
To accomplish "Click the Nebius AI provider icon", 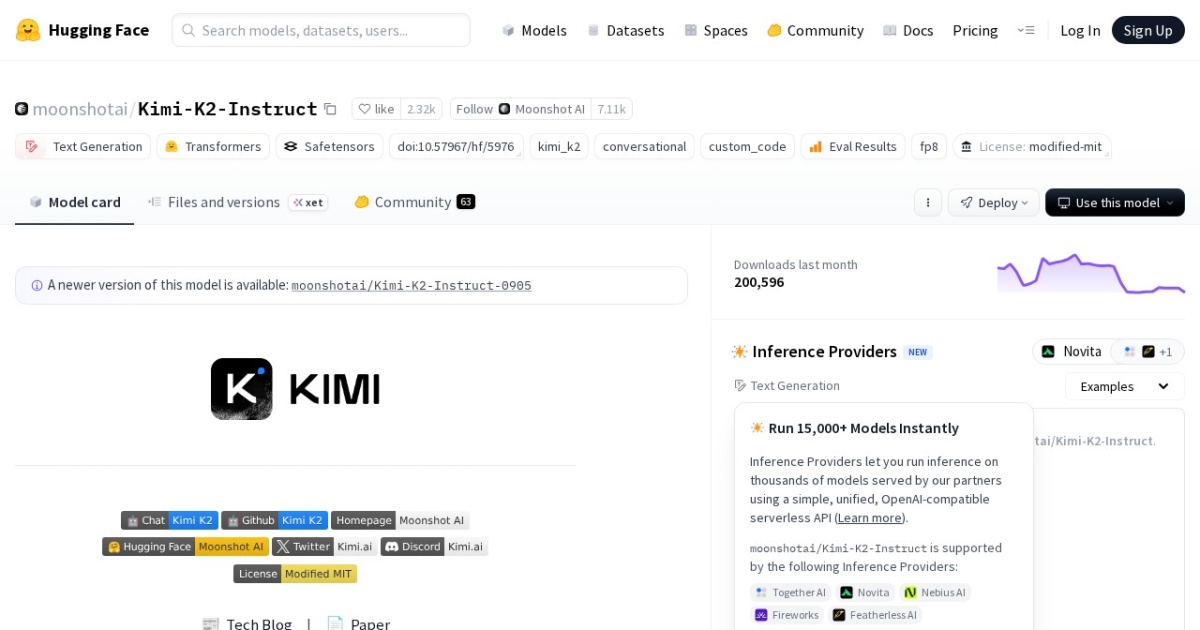I will (x=910, y=591).
